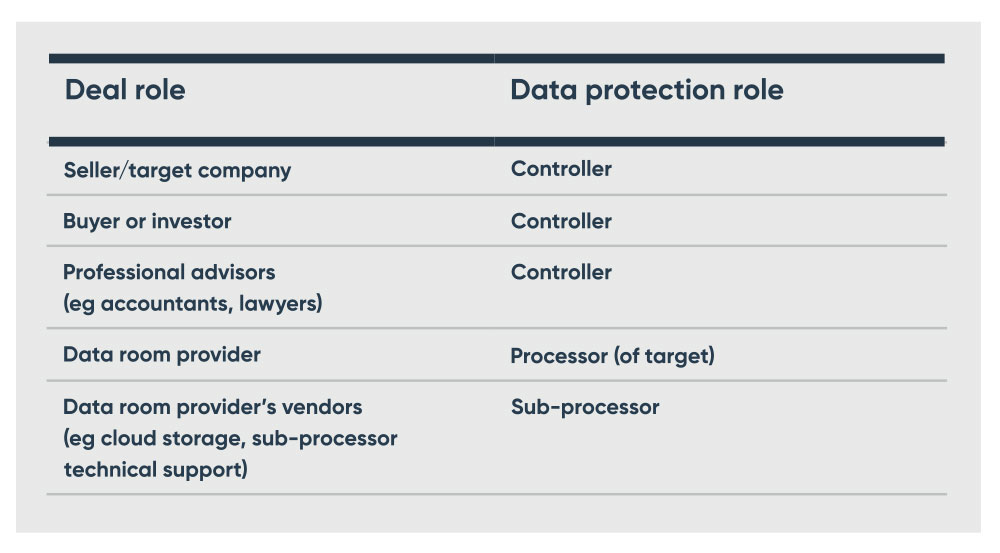This screenshot has height=553, width=1000.
Task: Click 'Data room provider's vendors' text
Action: [x=212, y=407]
